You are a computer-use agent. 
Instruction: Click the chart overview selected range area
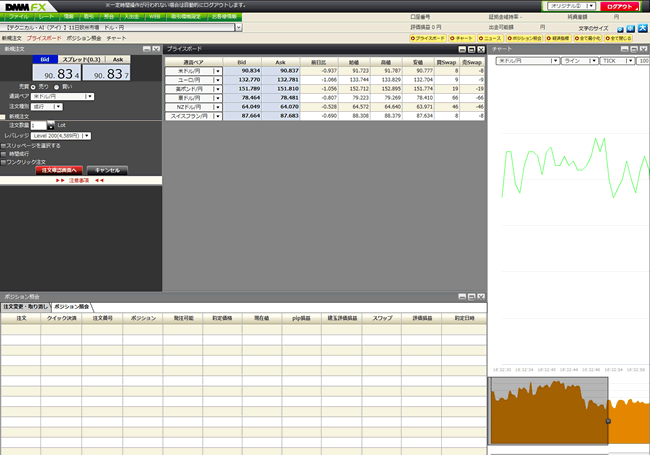point(549,410)
